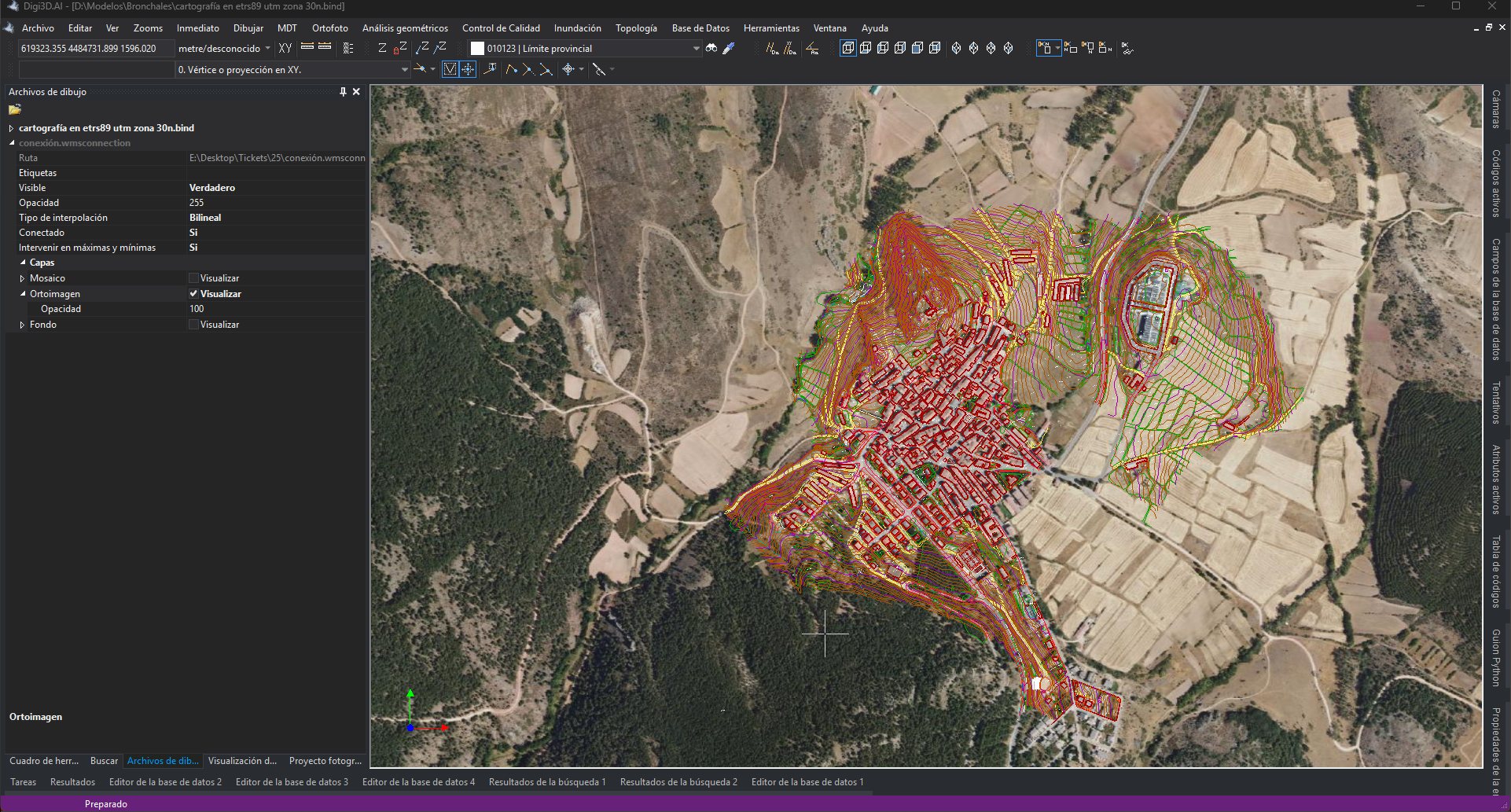
Task: Click the H Da distance icon
Action: pos(773,48)
